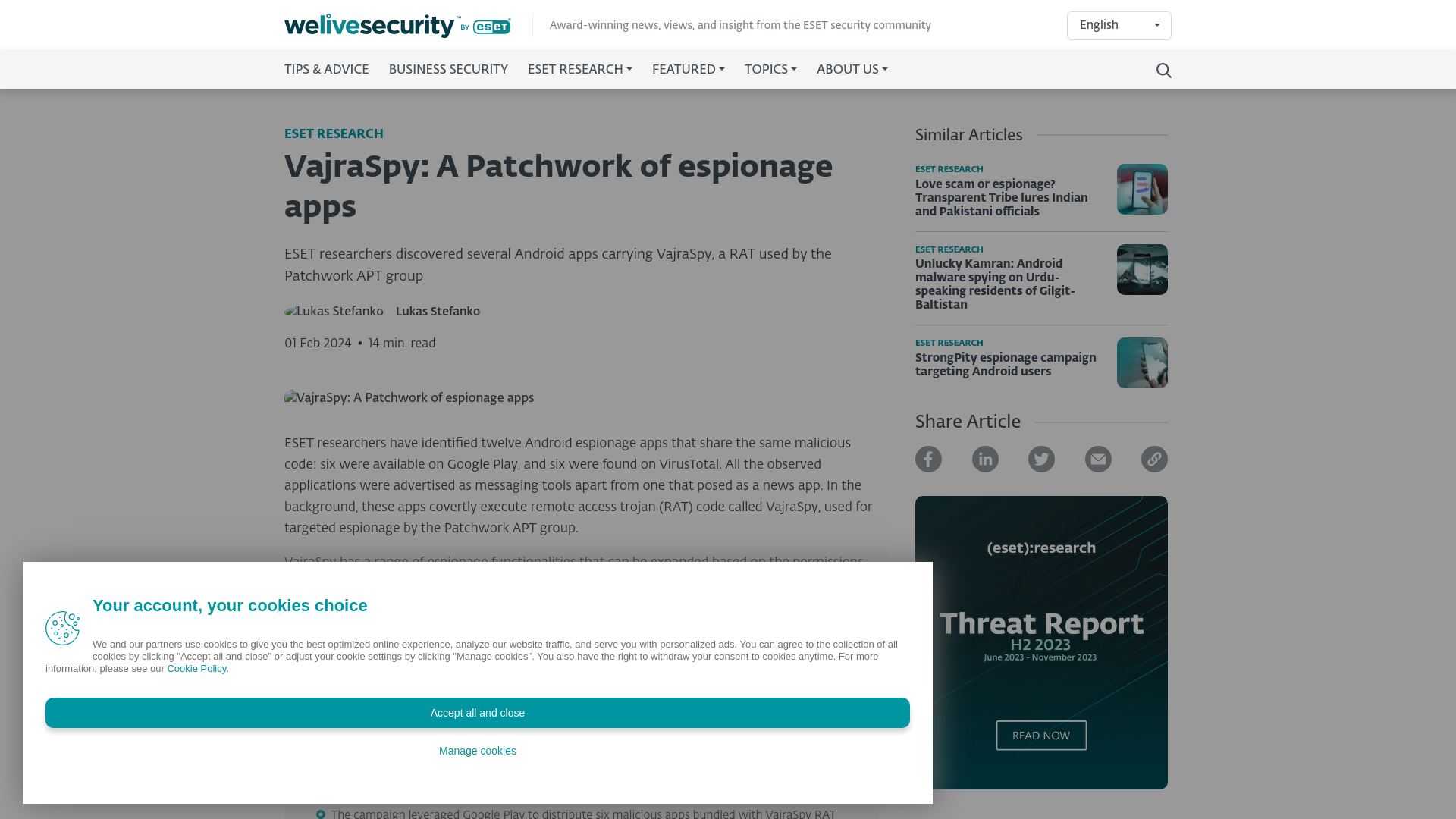This screenshot has height=819, width=1456.
Task: Click the search magnifier icon
Action: [1163, 70]
